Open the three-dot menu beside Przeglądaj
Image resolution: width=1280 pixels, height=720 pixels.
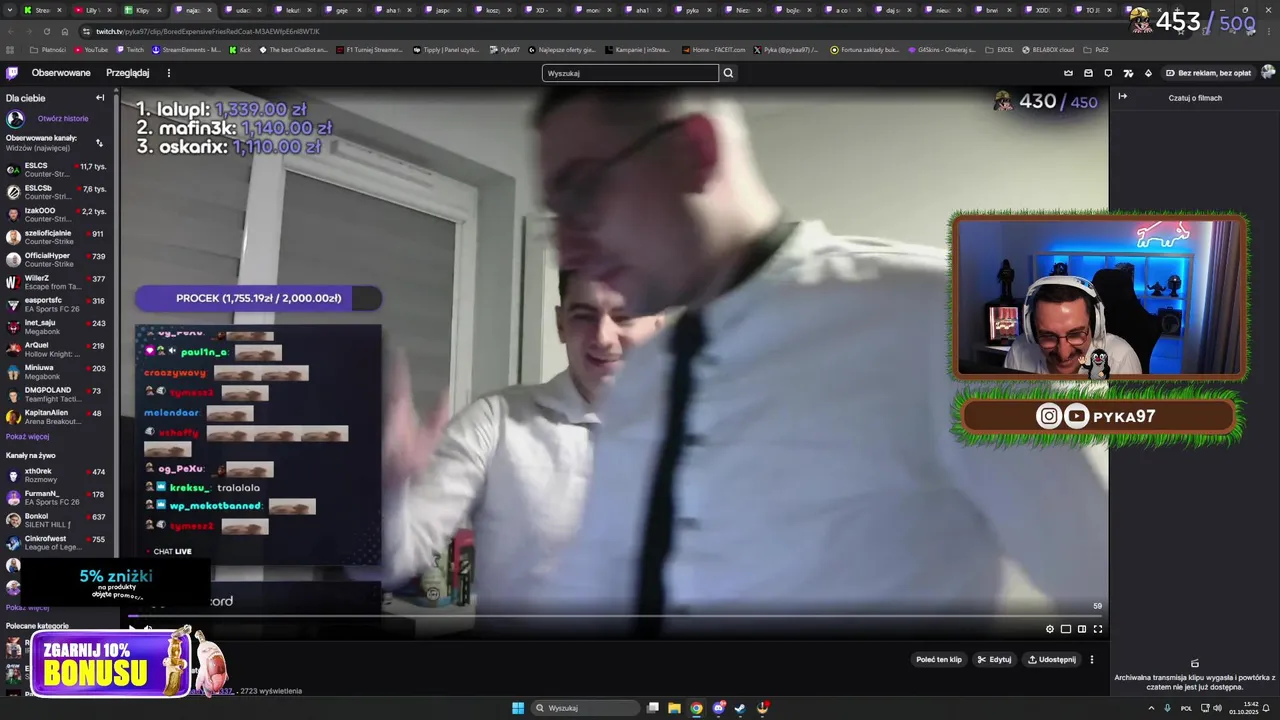[x=168, y=73]
